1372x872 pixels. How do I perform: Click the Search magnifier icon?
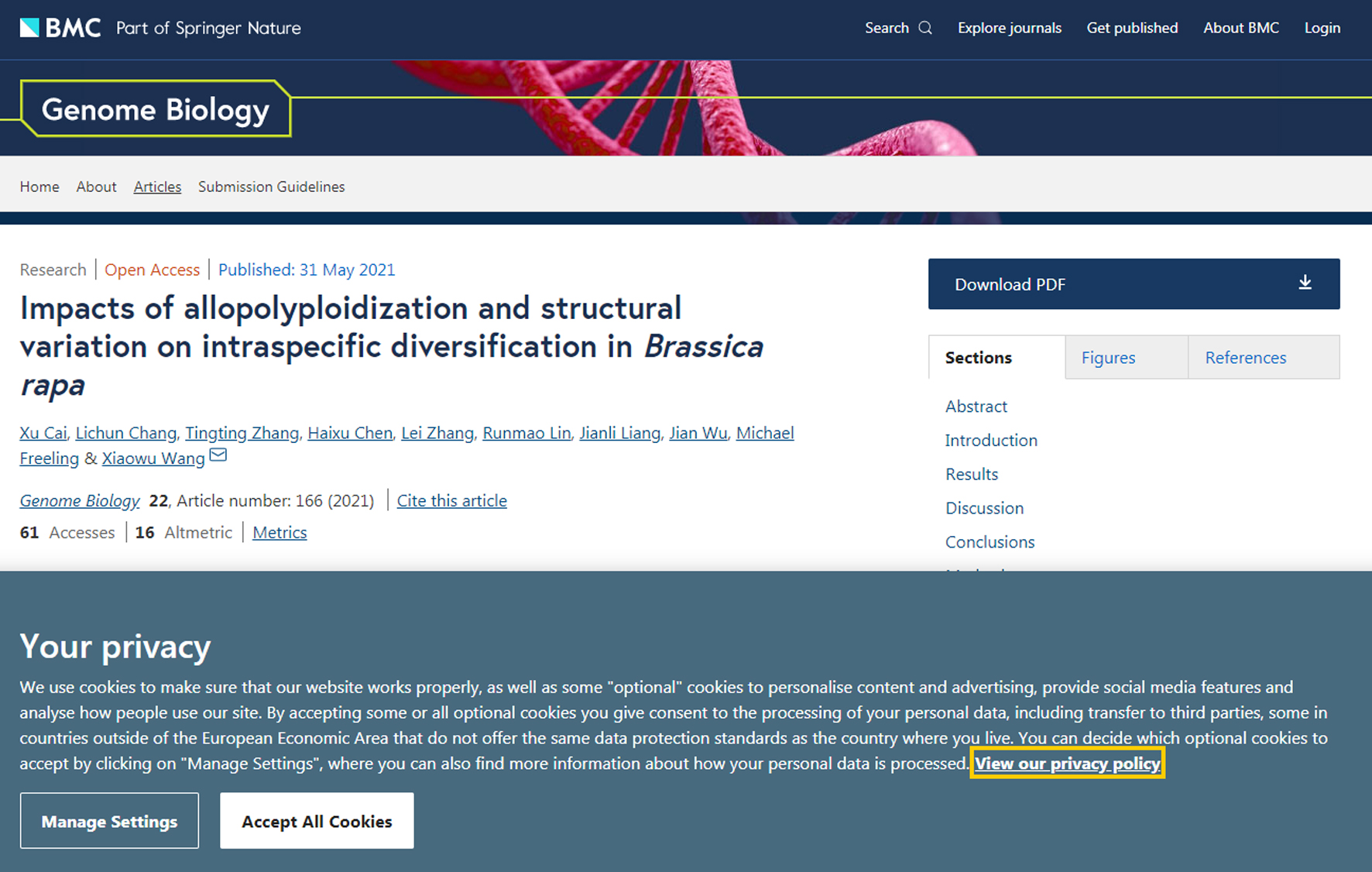[925, 28]
